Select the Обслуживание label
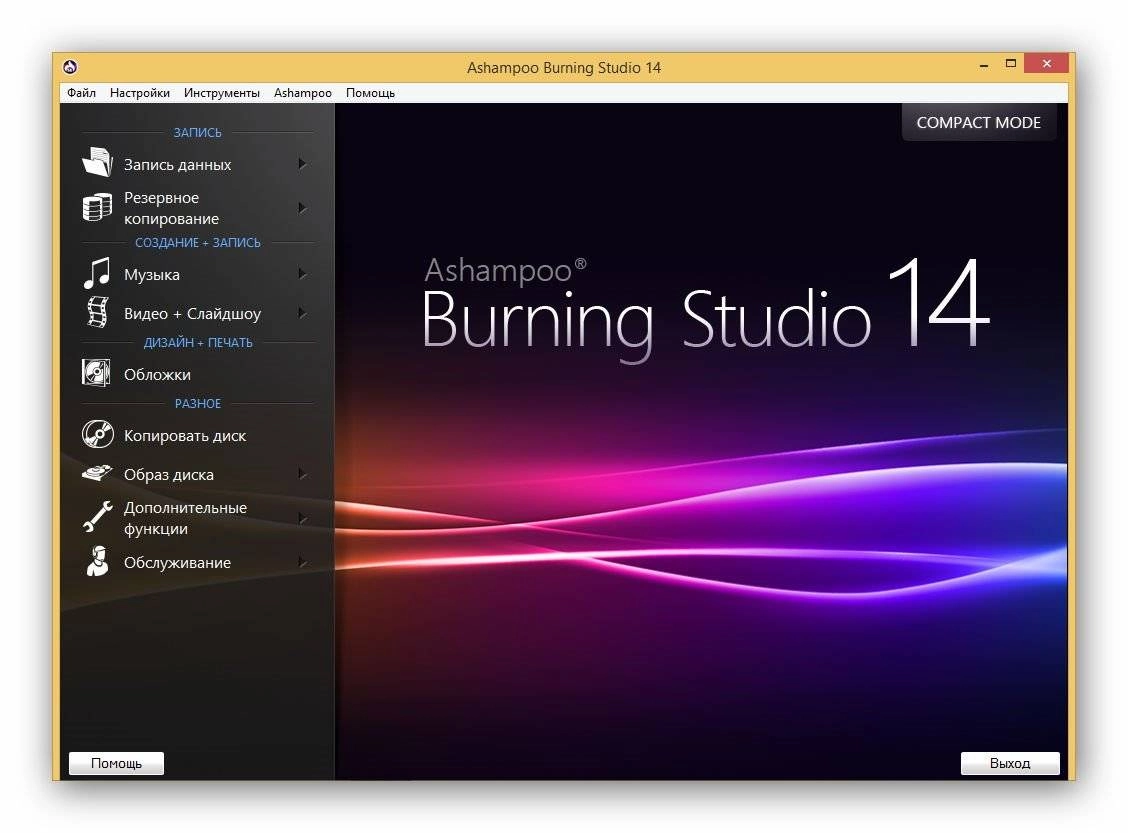Viewport: 1128px width, 833px height. pos(177,563)
